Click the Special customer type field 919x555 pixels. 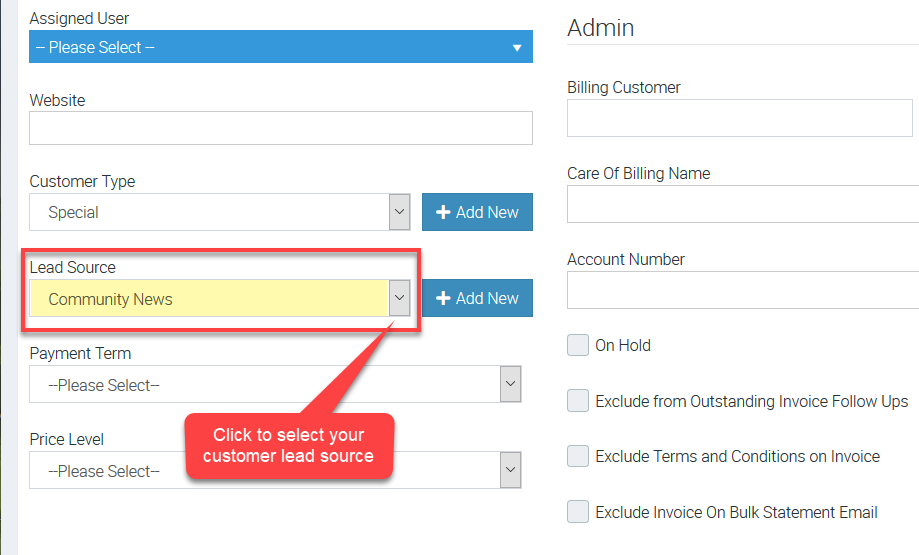pos(208,212)
